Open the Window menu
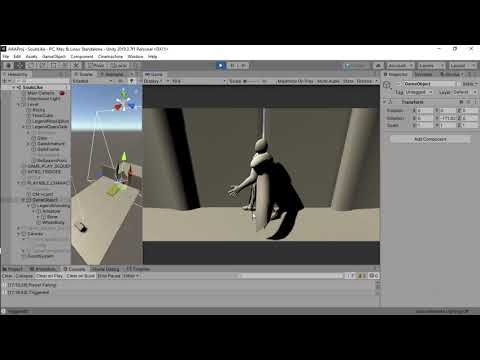 (x=135, y=56)
